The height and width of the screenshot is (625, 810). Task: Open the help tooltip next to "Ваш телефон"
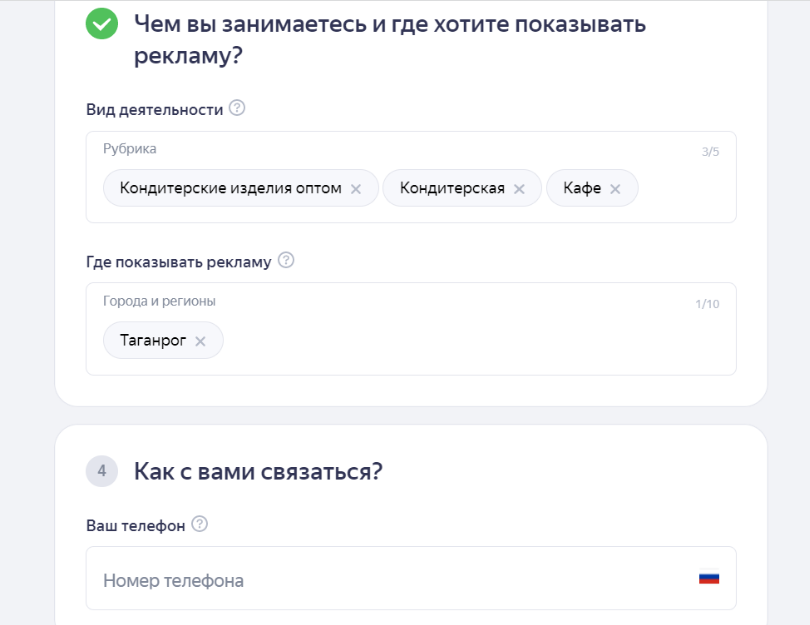199,524
